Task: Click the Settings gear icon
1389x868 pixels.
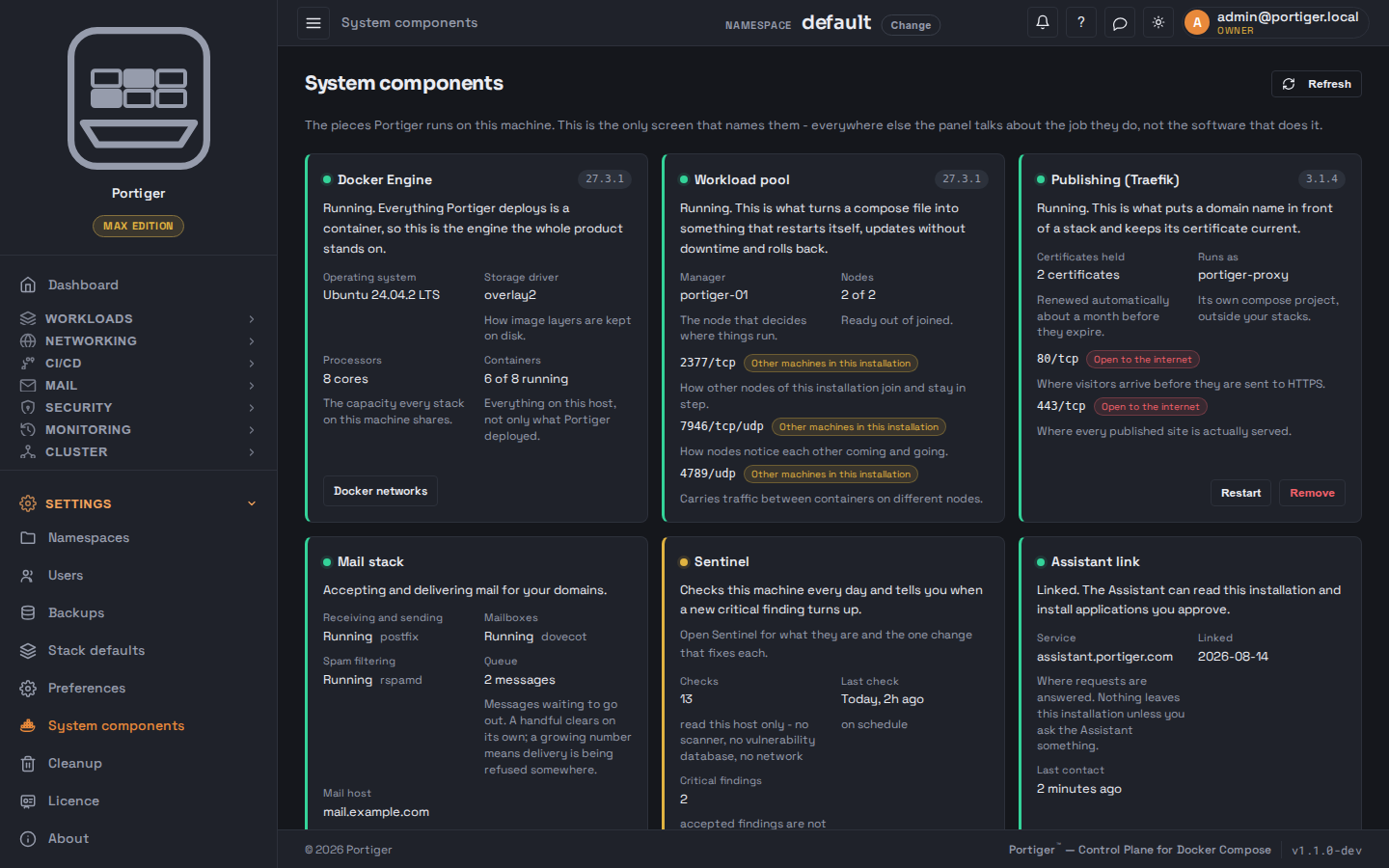Action: (x=28, y=503)
